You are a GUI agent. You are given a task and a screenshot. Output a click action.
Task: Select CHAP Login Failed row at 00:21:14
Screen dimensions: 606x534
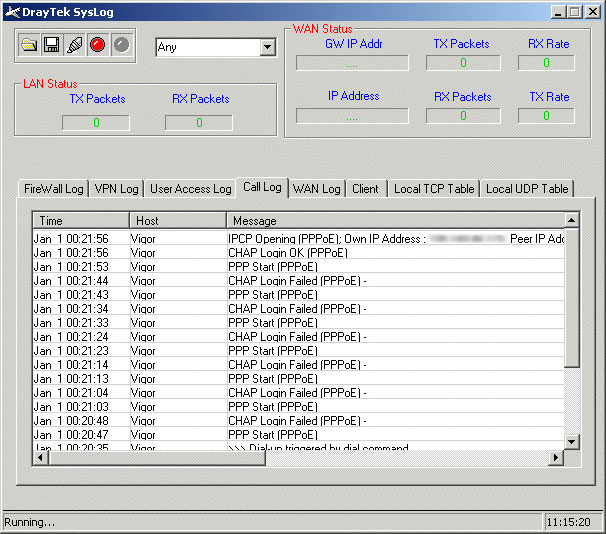pos(298,365)
